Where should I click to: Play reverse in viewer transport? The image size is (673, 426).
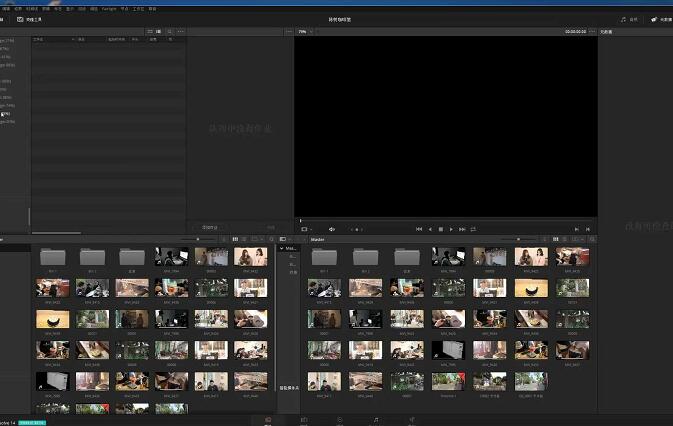point(430,230)
